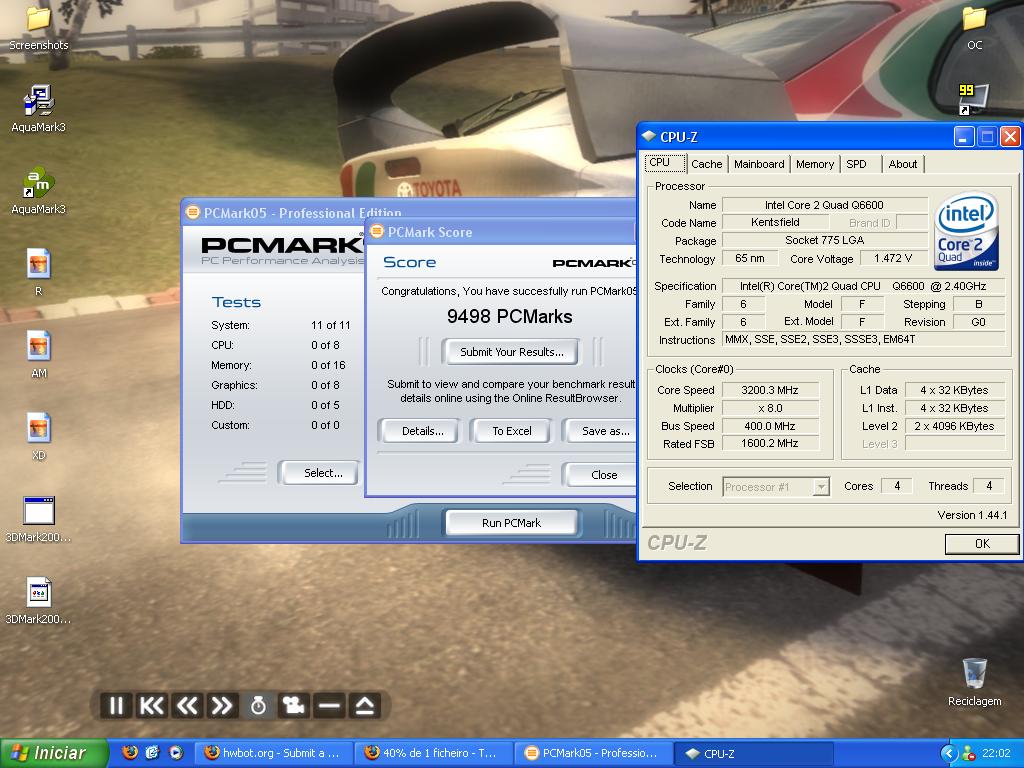1024x768 pixels.
Task: Click the eject icon in overlay bar
Action: (x=364, y=706)
